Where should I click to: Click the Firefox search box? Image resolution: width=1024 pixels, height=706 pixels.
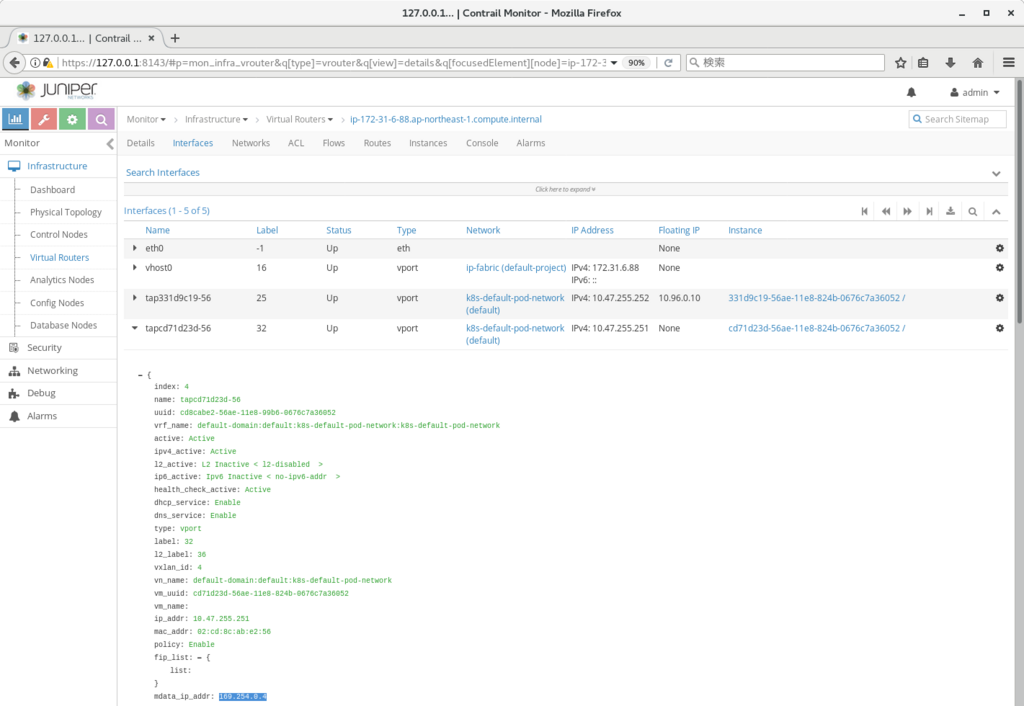tap(785, 63)
